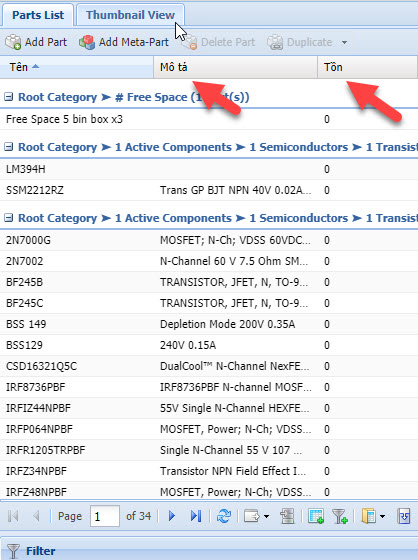Select the 2N7002 part

coord(209,261)
